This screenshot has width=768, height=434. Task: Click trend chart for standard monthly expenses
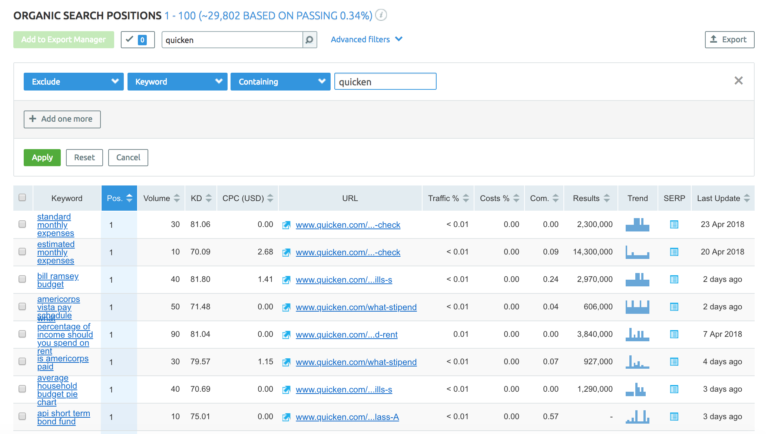point(637,224)
